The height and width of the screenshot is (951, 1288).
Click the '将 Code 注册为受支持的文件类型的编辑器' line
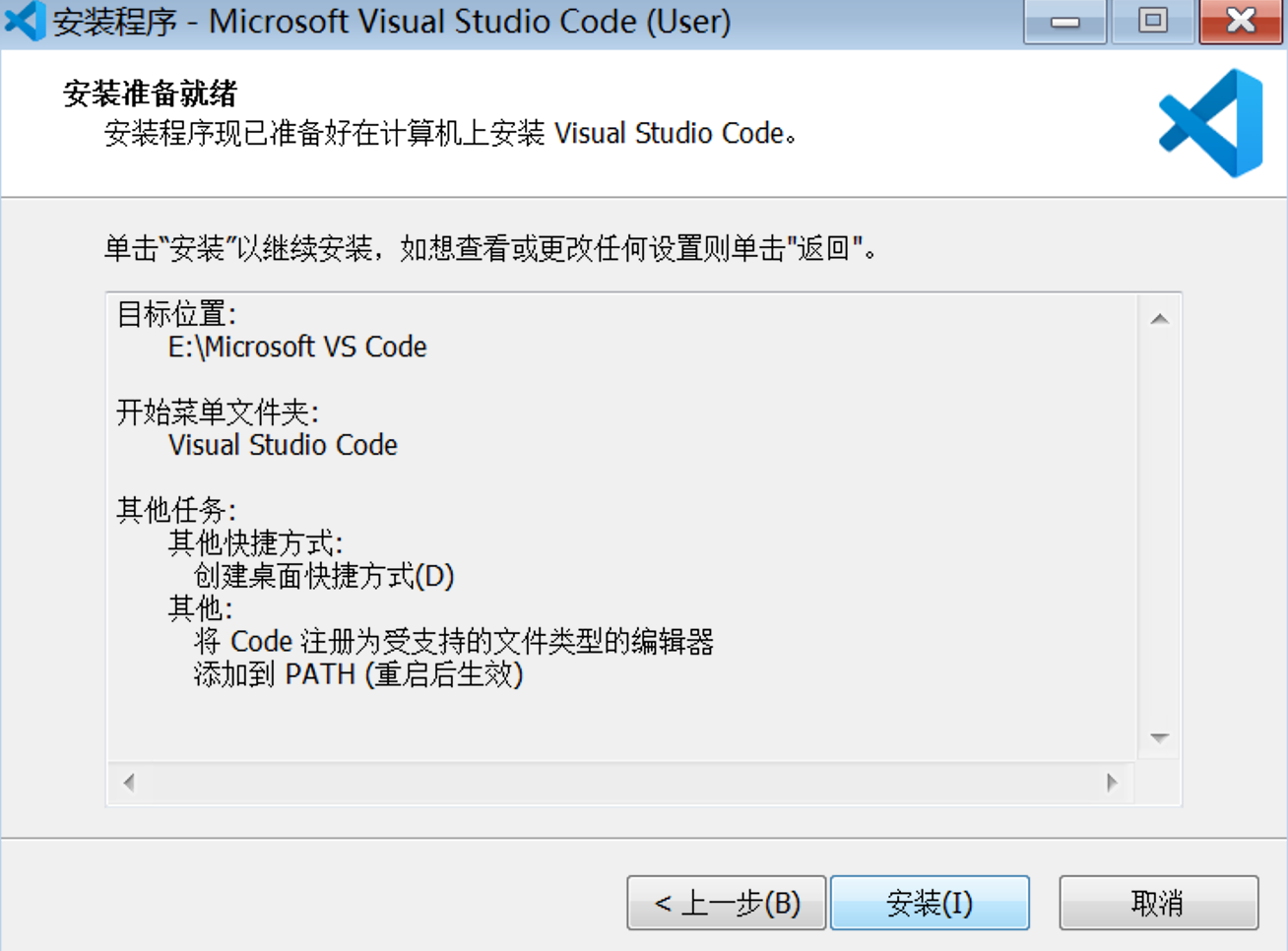click(454, 642)
